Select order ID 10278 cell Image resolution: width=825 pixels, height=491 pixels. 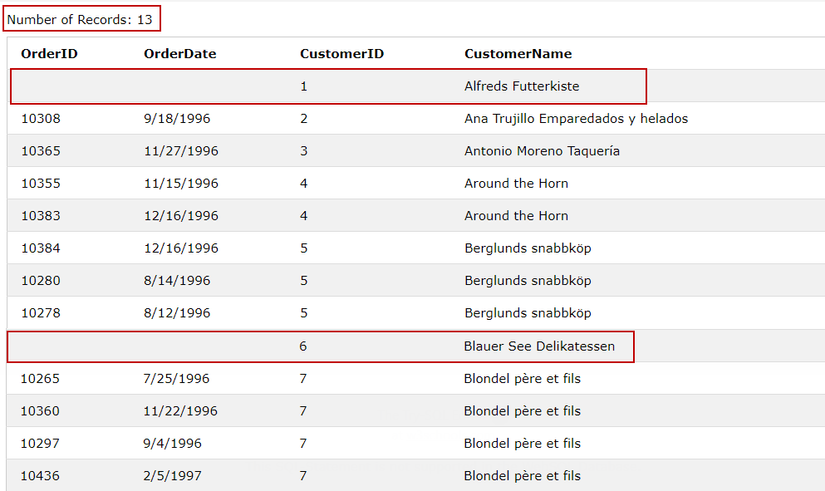coord(41,313)
